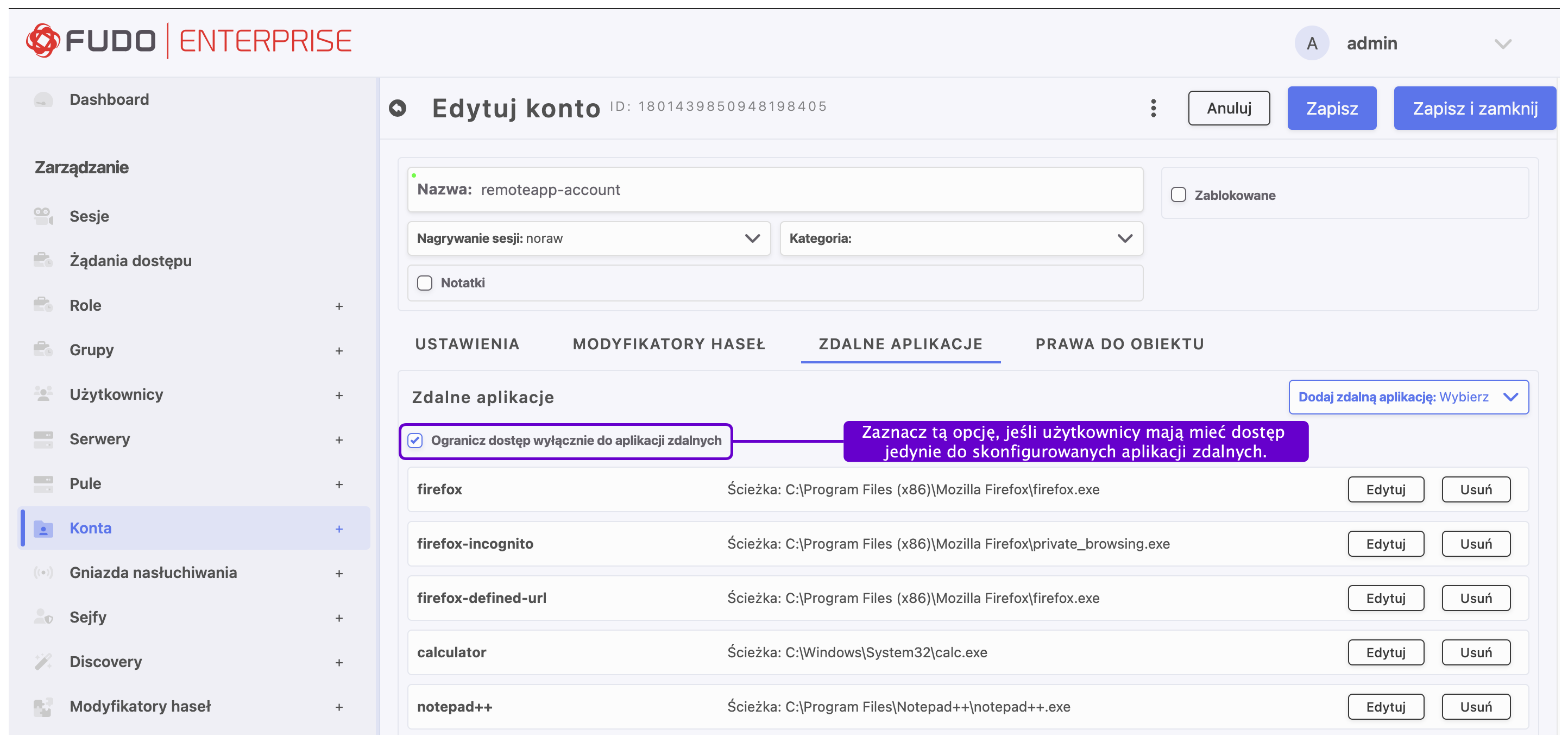This screenshot has width=1568, height=748.
Task: Toggle the Zablokowane checkbox
Action: click(1179, 196)
